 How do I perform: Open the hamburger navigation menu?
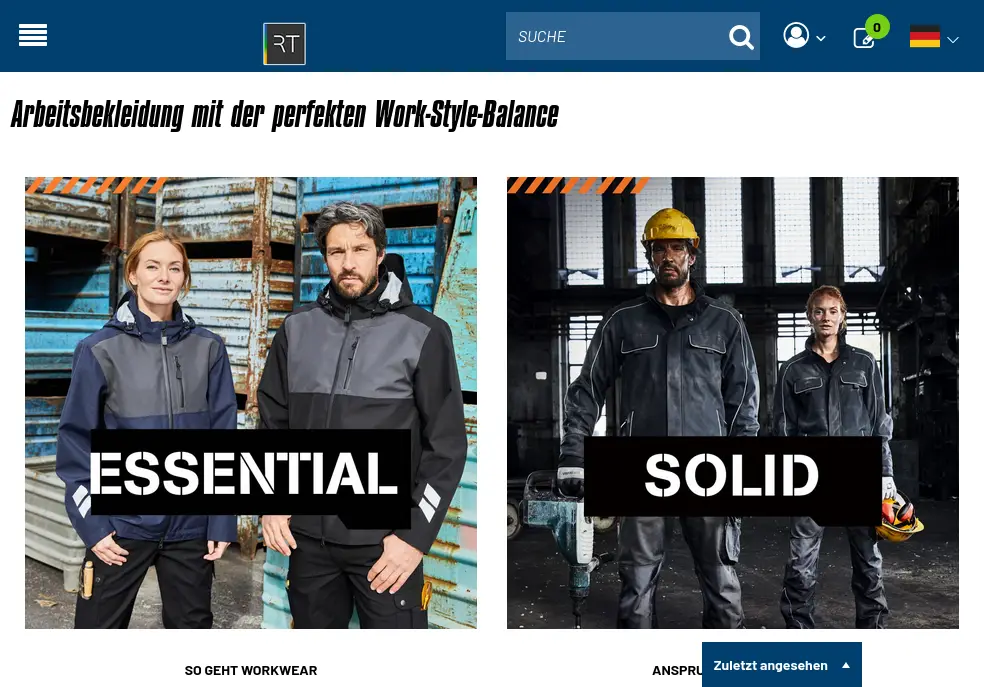[x=33, y=35]
